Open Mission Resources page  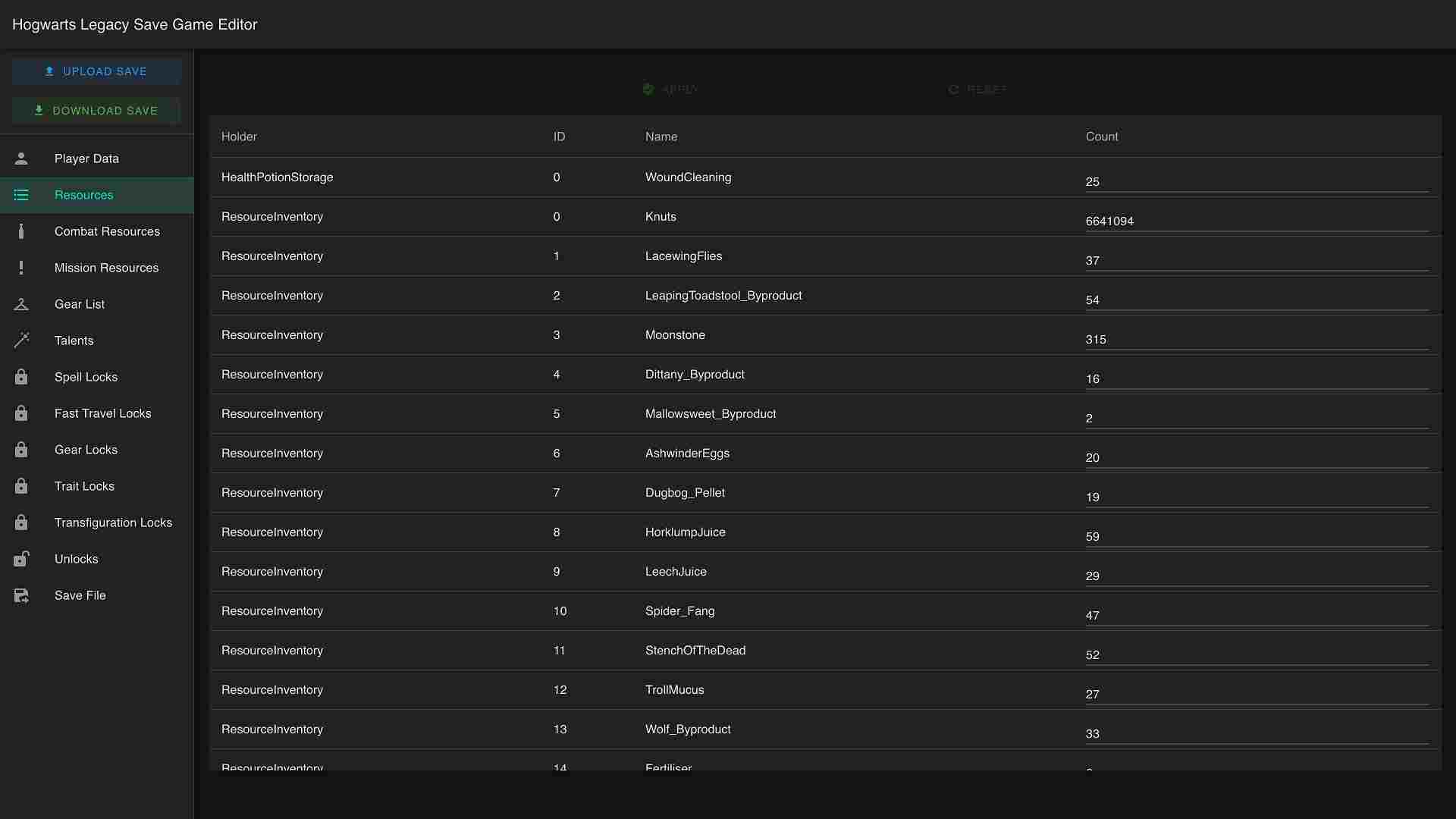tap(97, 268)
